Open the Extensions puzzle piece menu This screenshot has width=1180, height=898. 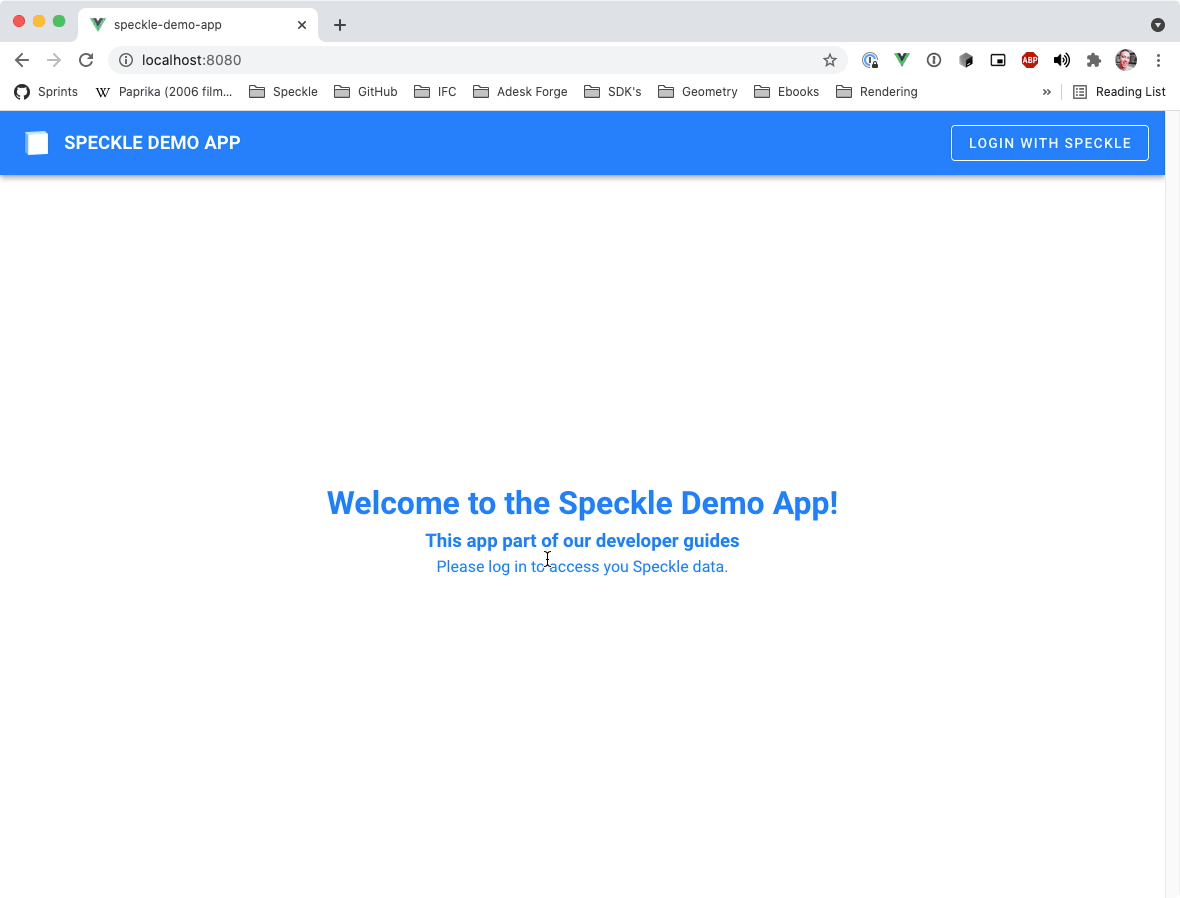pos(1093,60)
